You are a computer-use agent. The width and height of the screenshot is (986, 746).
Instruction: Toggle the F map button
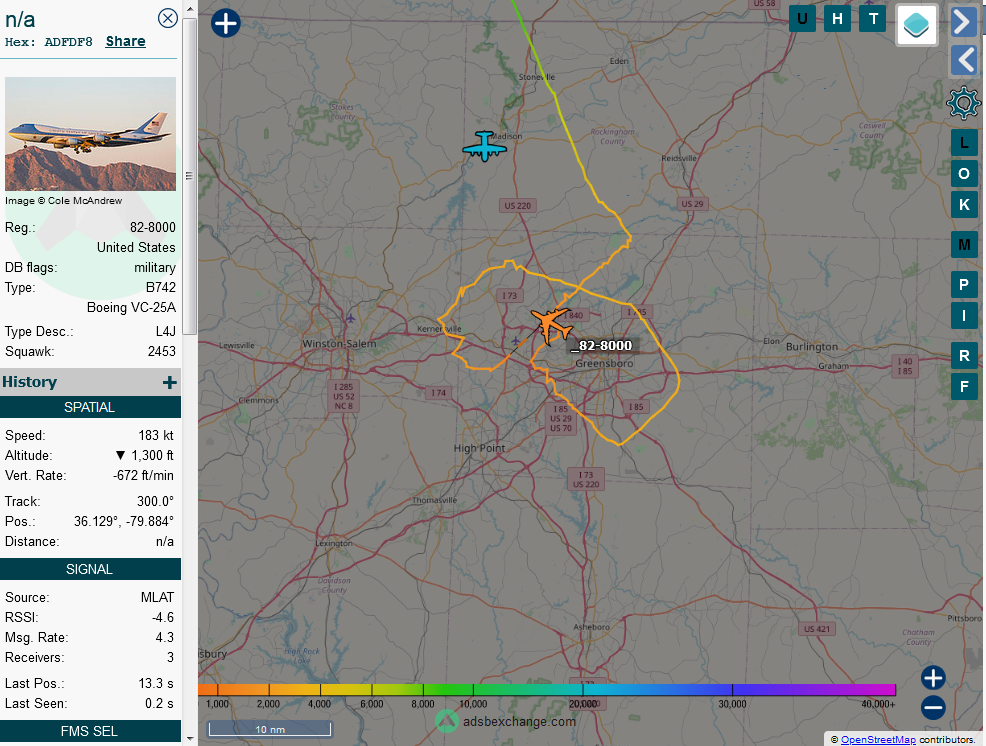tap(964, 386)
